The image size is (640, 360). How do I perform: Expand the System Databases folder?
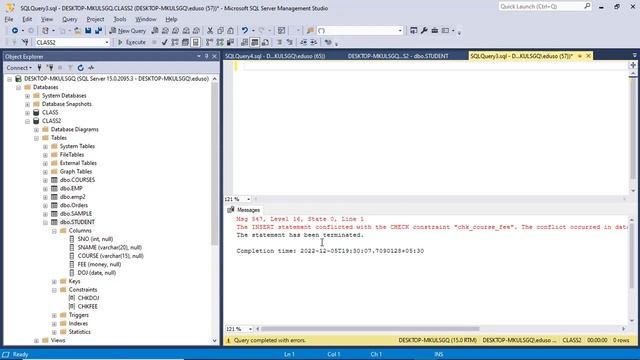click(27, 96)
